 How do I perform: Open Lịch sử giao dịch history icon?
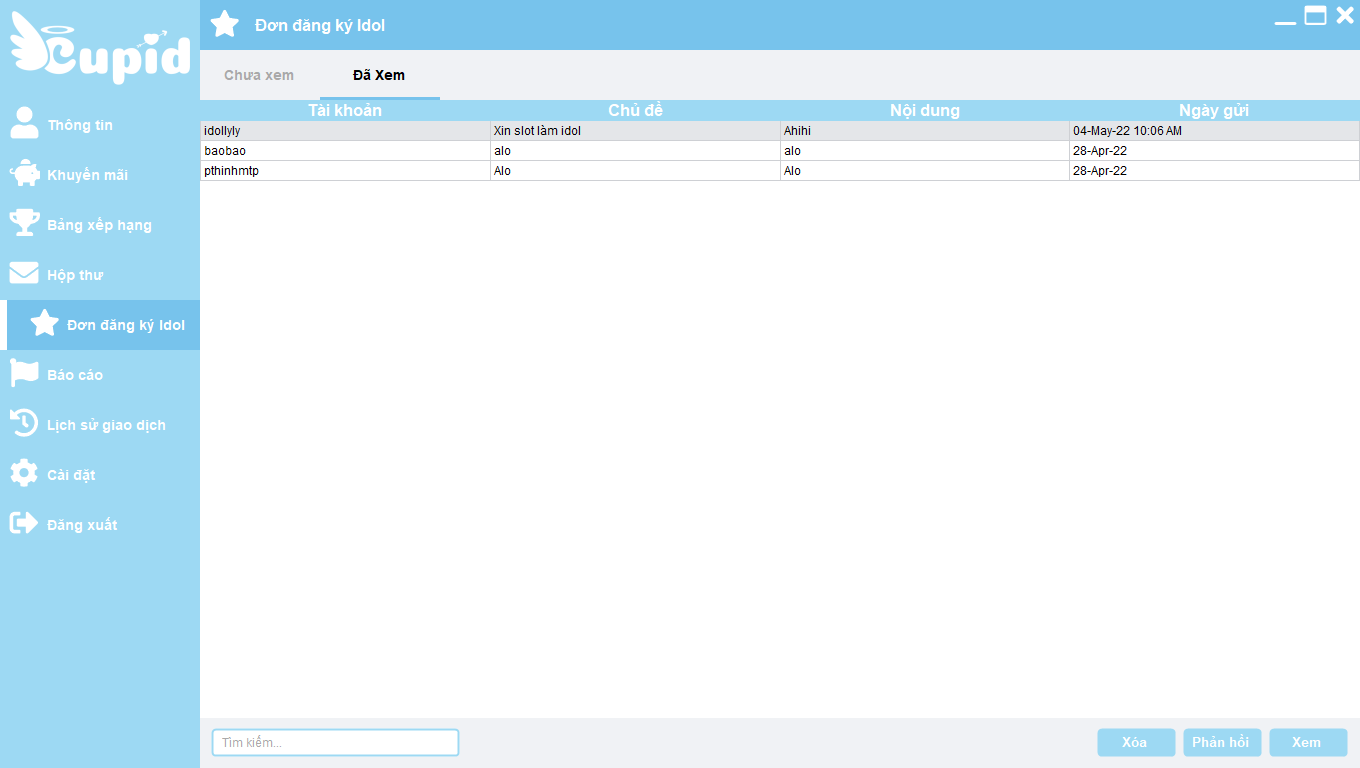point(24,423)
